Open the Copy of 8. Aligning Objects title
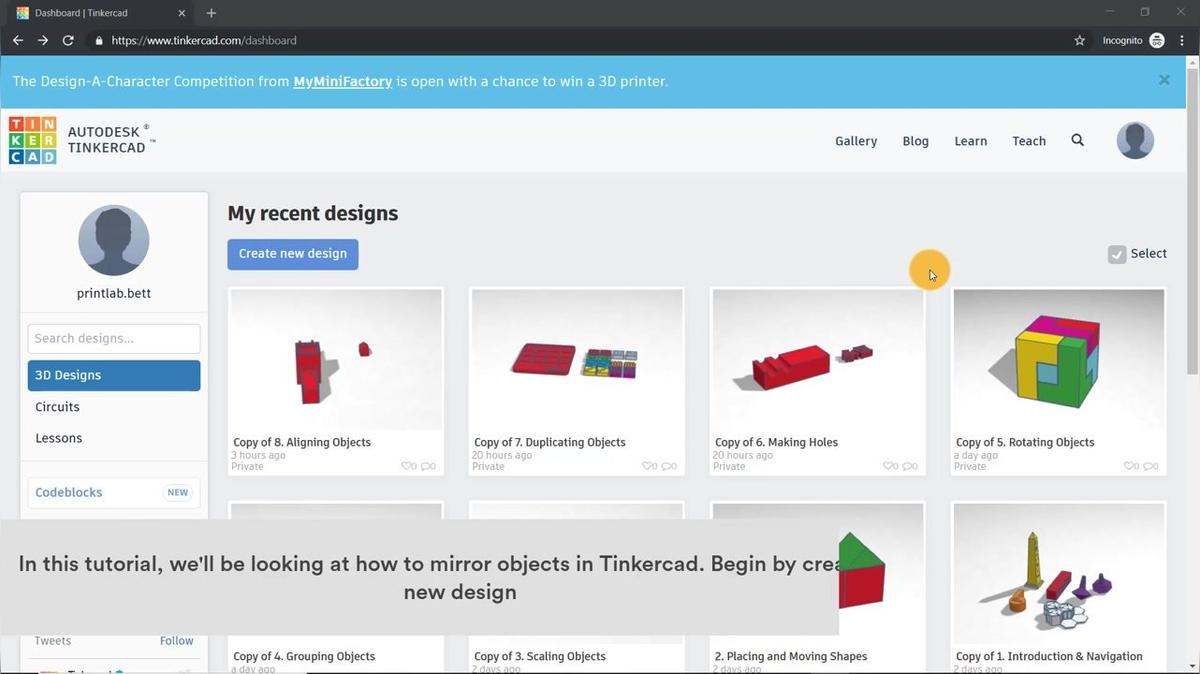 tap(302, 442)
